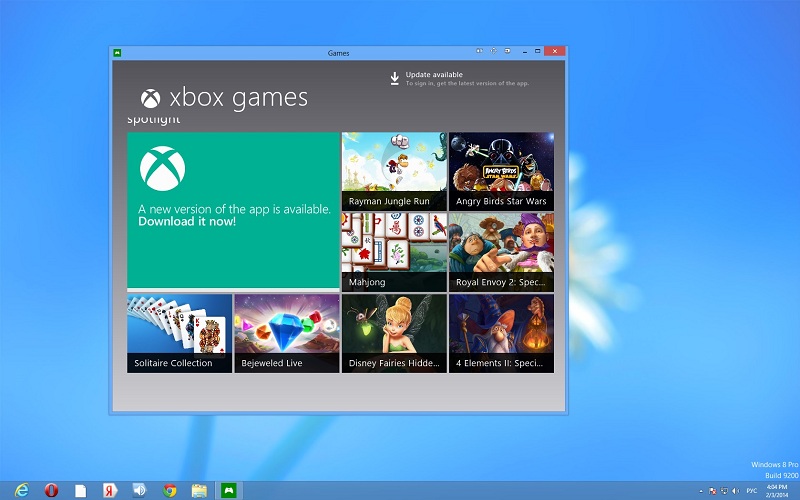Click 'Download it now!' in the green tile

point(187,221)
